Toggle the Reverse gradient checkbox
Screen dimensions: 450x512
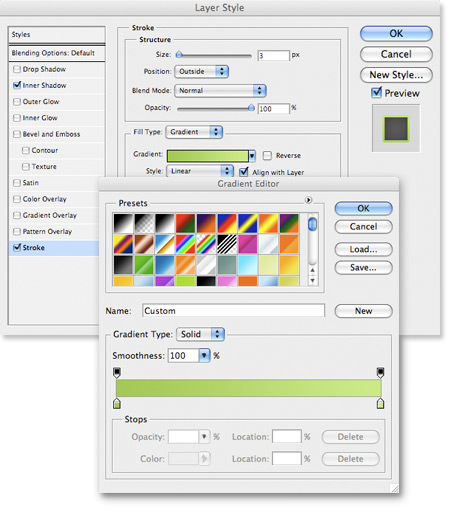(x=267, y=155)
